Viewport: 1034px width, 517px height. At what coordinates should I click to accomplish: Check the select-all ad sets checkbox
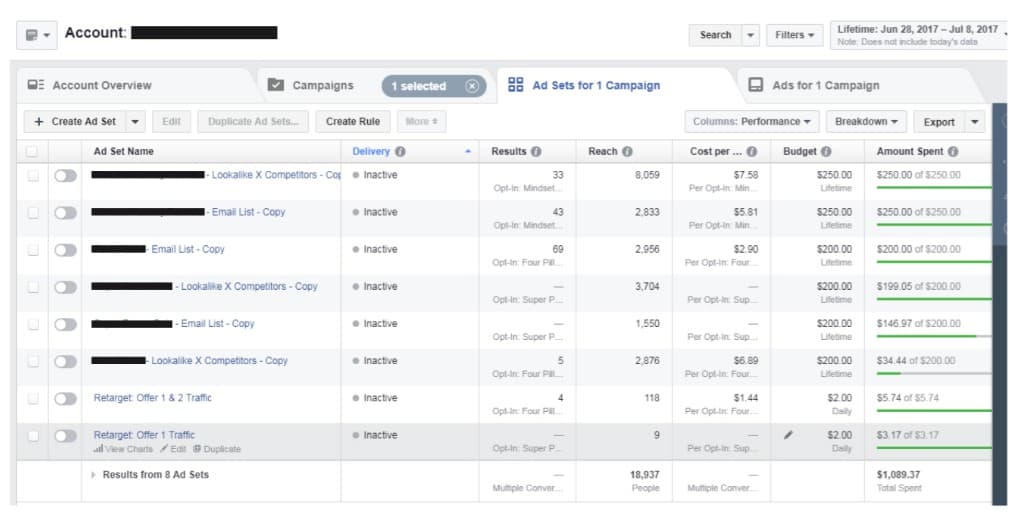32,152
